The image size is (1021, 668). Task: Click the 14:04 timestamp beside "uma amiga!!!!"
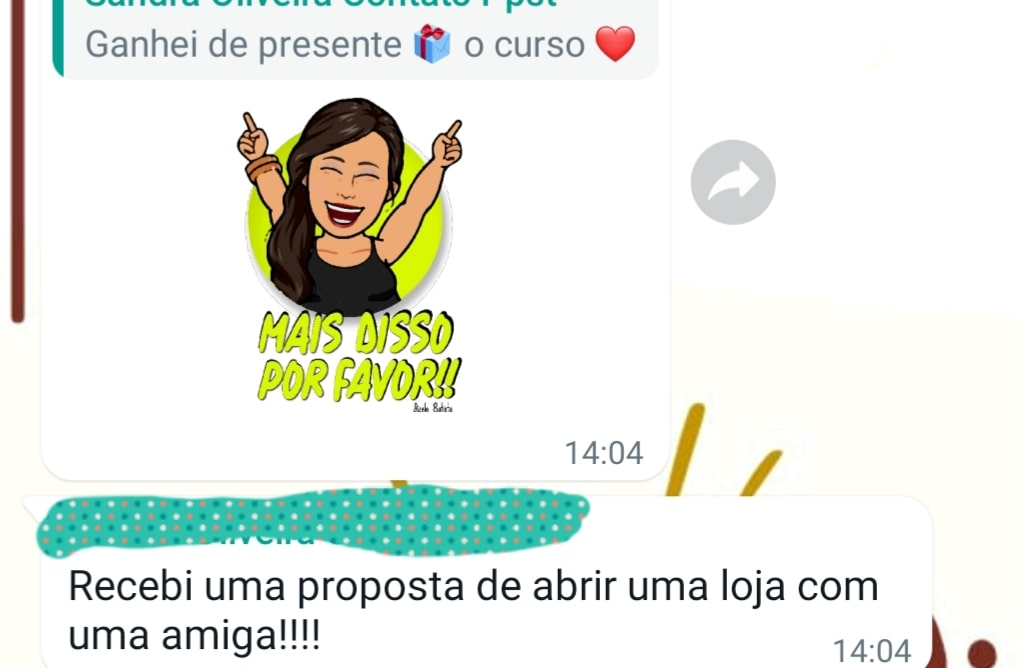point(872,650)
